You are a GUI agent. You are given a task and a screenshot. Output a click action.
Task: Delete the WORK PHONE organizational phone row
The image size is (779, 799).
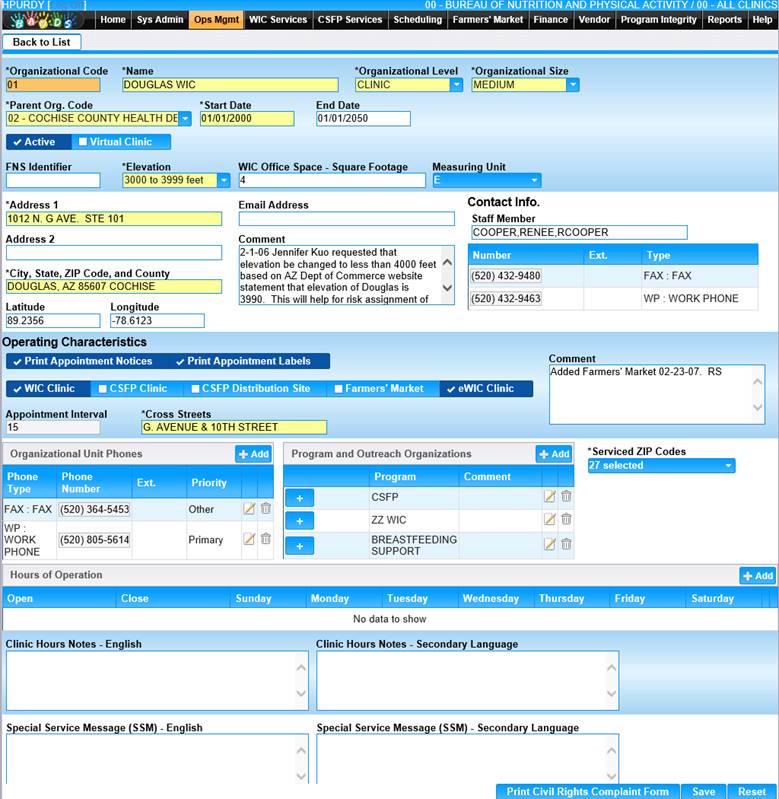point(266,539)
